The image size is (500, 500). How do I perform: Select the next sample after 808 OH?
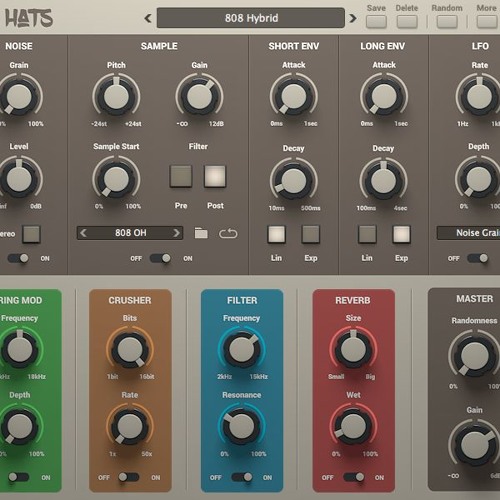click(176, 233)
